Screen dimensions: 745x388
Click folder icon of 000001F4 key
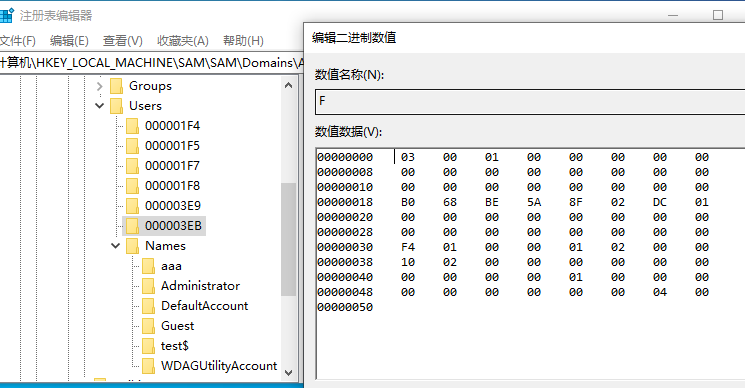coord(133,126)
